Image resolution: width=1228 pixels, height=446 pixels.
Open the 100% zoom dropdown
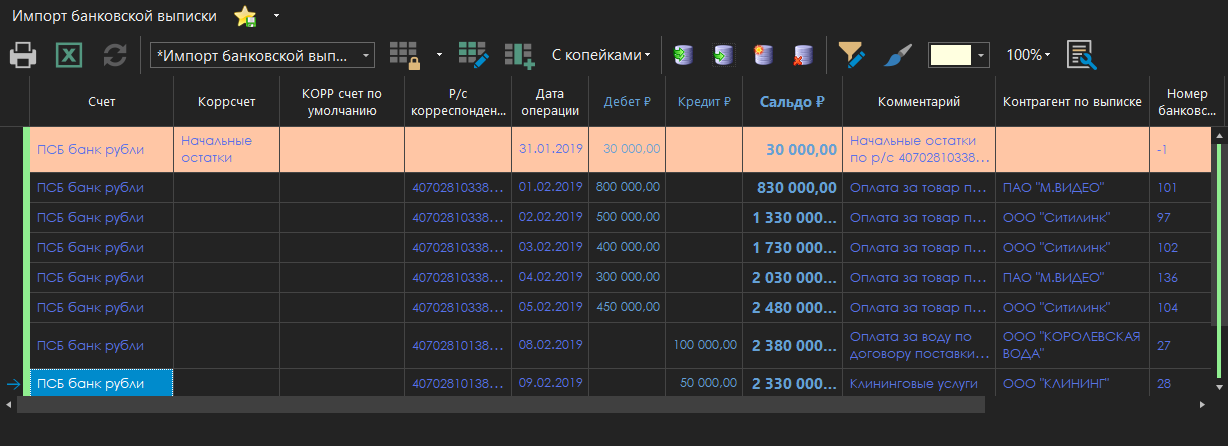click(x=1028, y=55)
